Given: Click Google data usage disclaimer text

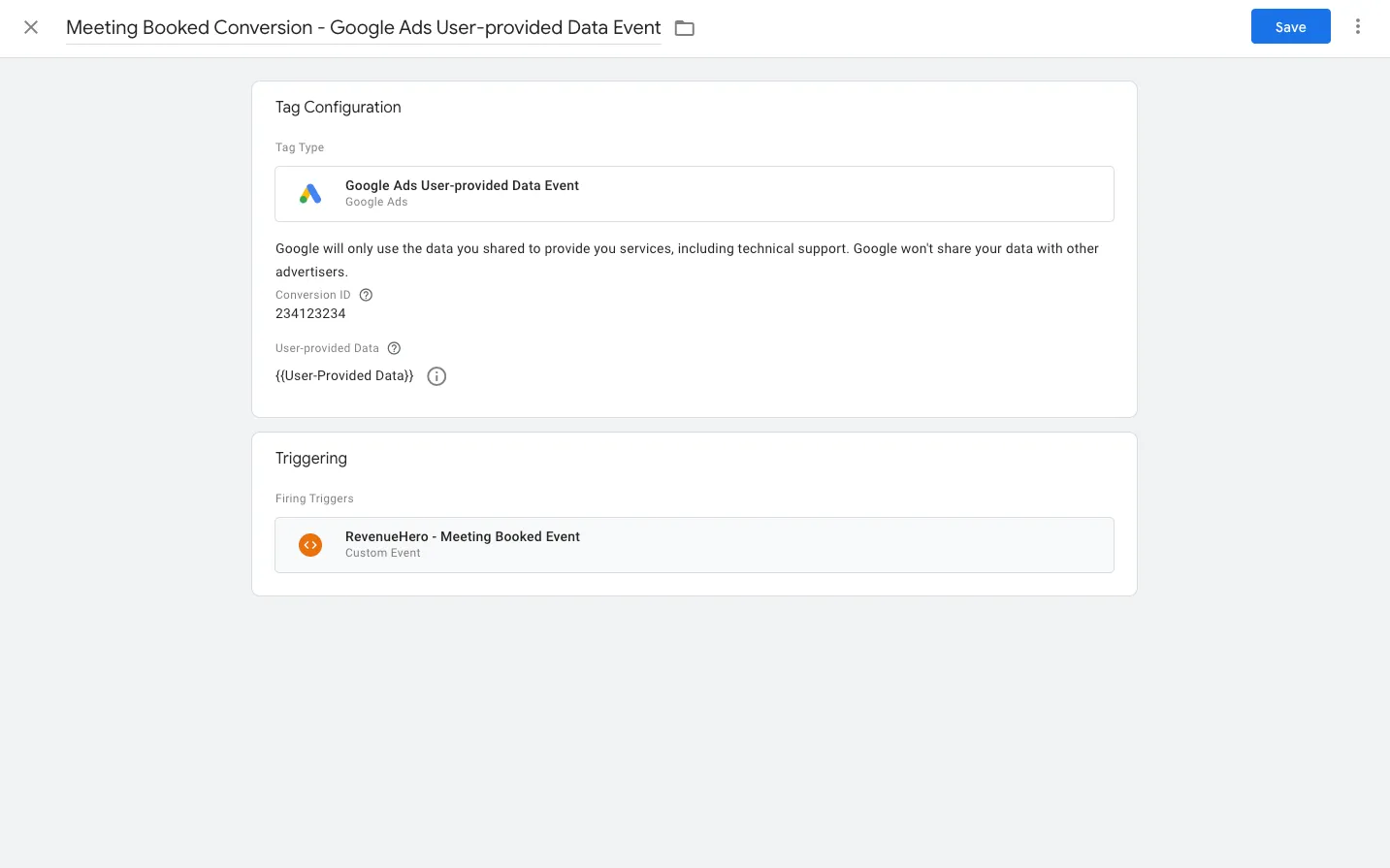Looking at the screenshot, I should [687, 260].
